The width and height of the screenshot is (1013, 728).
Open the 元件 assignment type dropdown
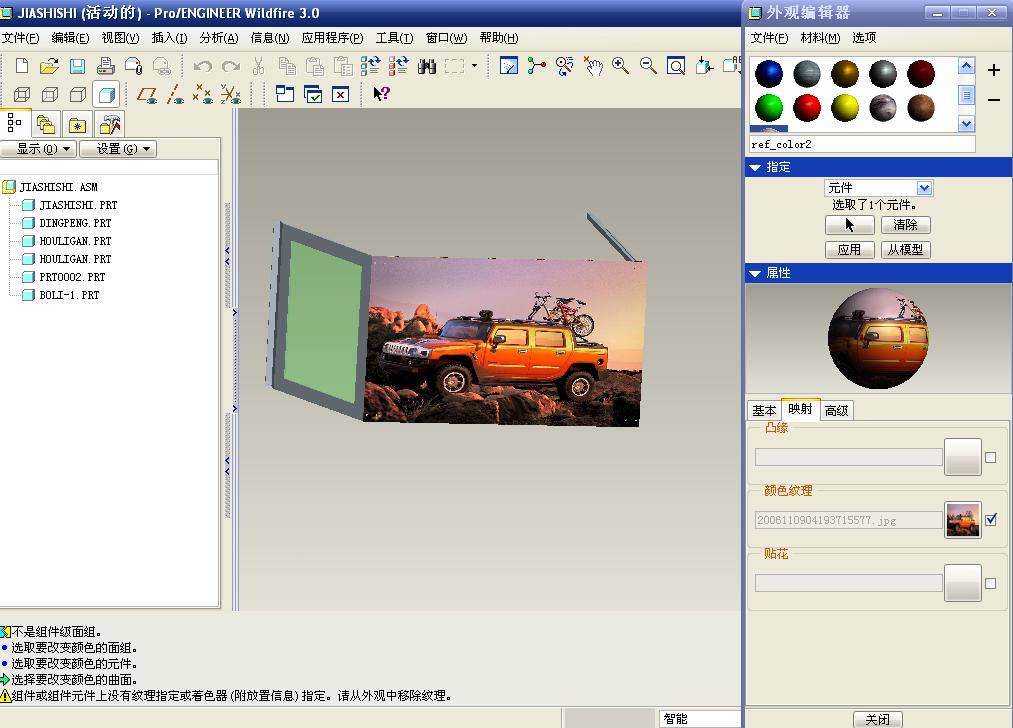point(924,188)
